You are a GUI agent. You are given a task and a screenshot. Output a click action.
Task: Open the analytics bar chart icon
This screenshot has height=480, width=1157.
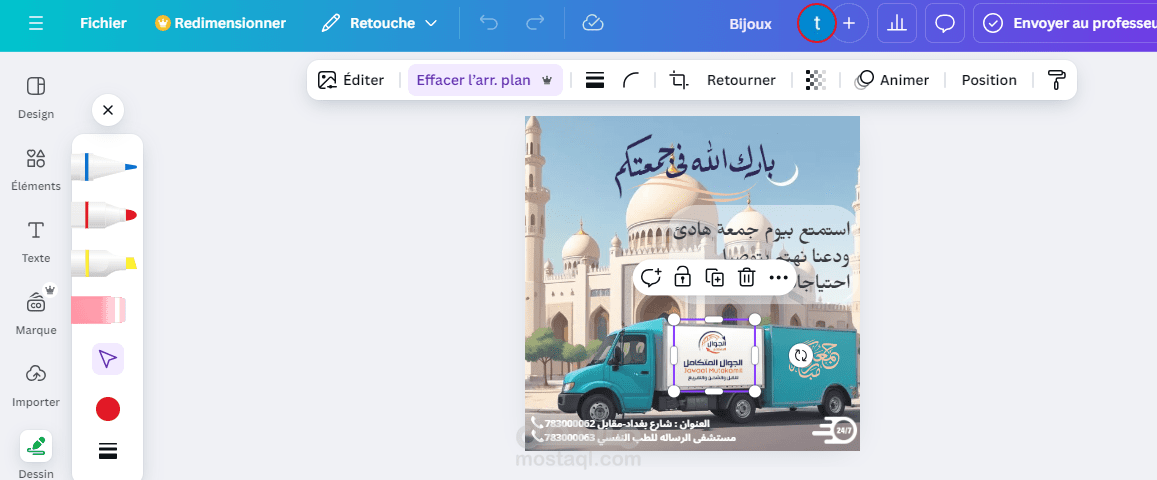897,24
